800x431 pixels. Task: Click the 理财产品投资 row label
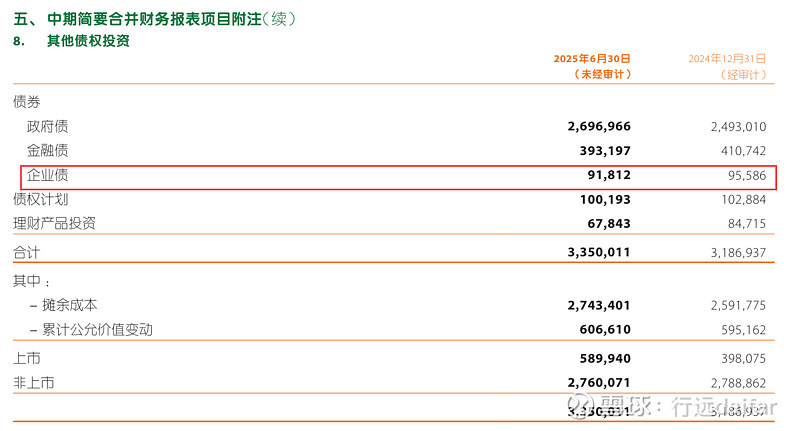click(x=55, y=223)
